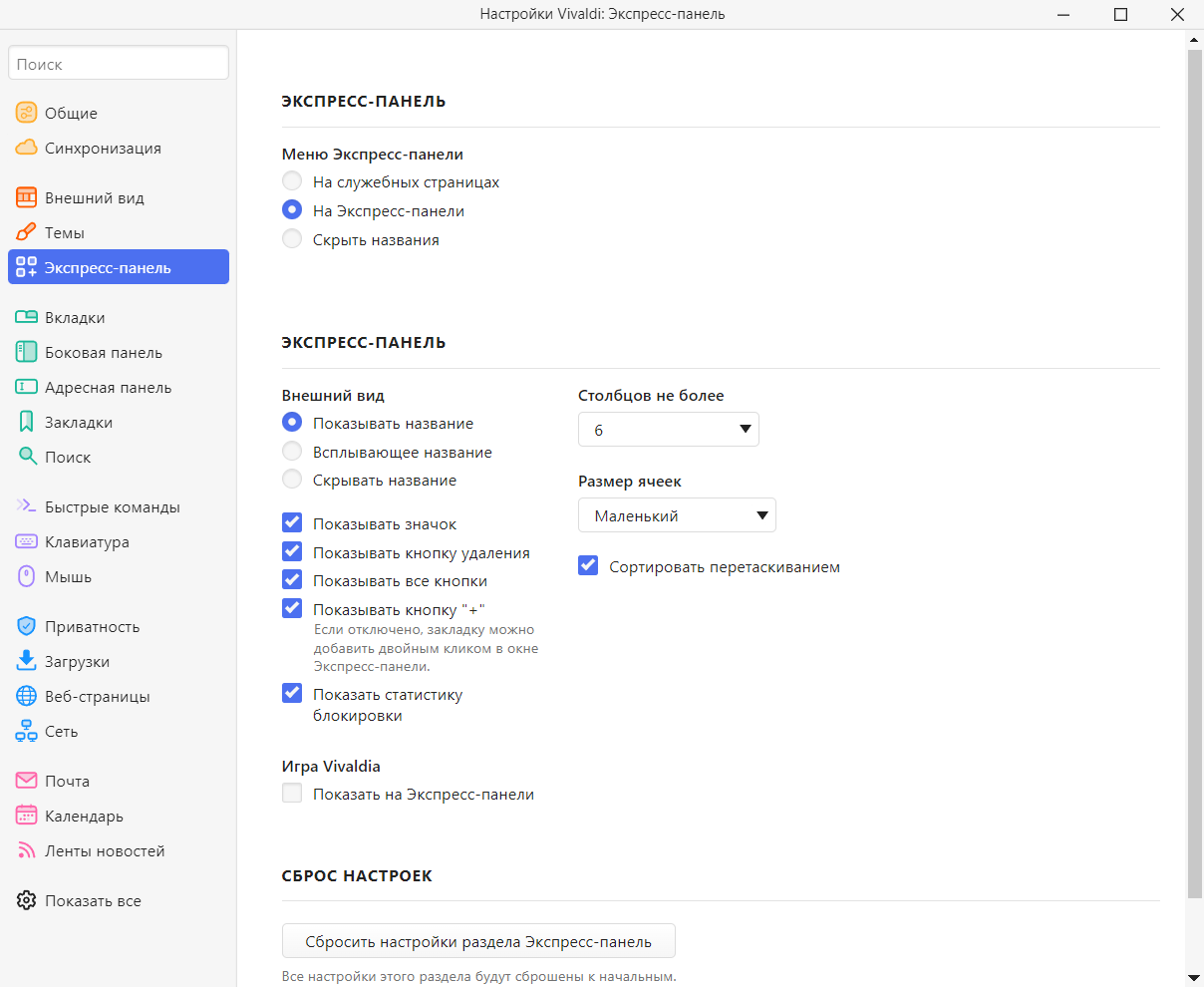This screenshot has width=1204, height=987.
Task: Click the scroll up arrow of scrollbar
Action: point(1195,39)
